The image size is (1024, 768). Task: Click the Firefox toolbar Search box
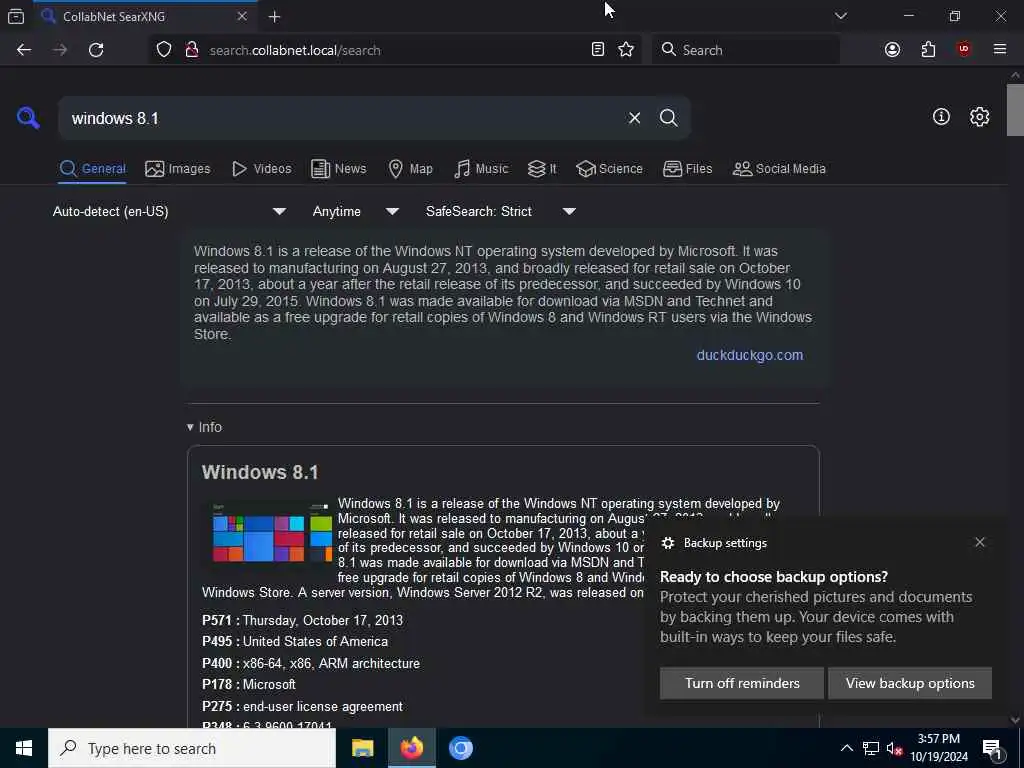745,50
